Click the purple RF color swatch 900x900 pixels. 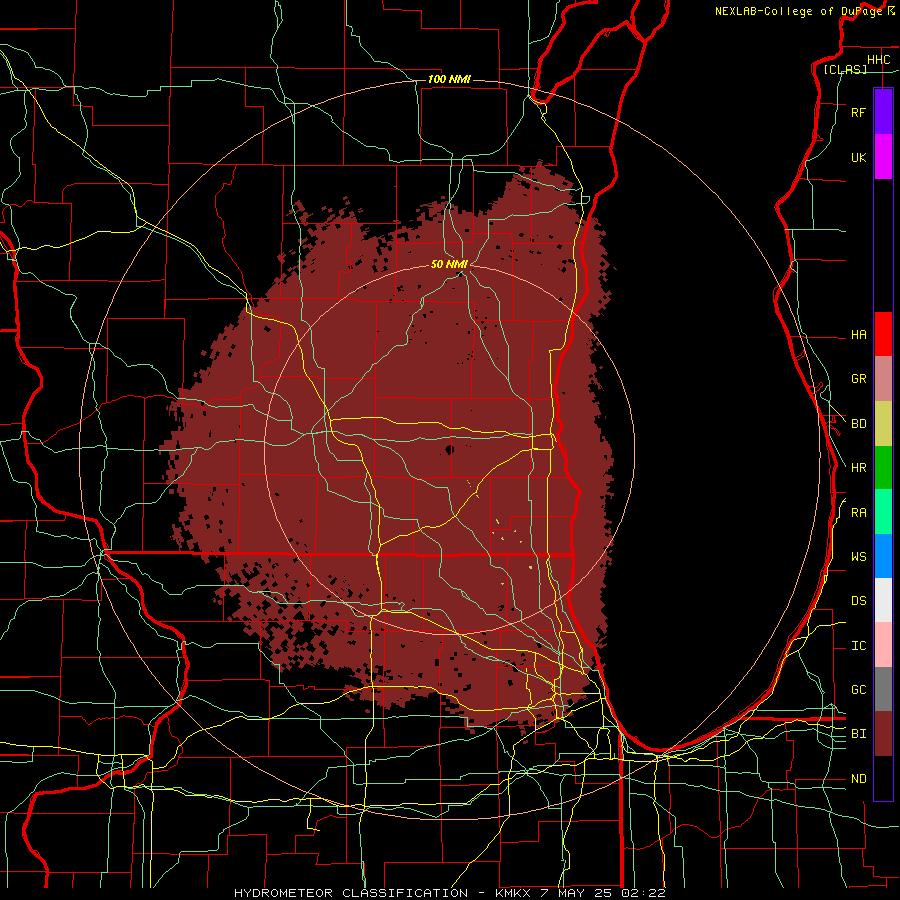(x=883, y=112)
